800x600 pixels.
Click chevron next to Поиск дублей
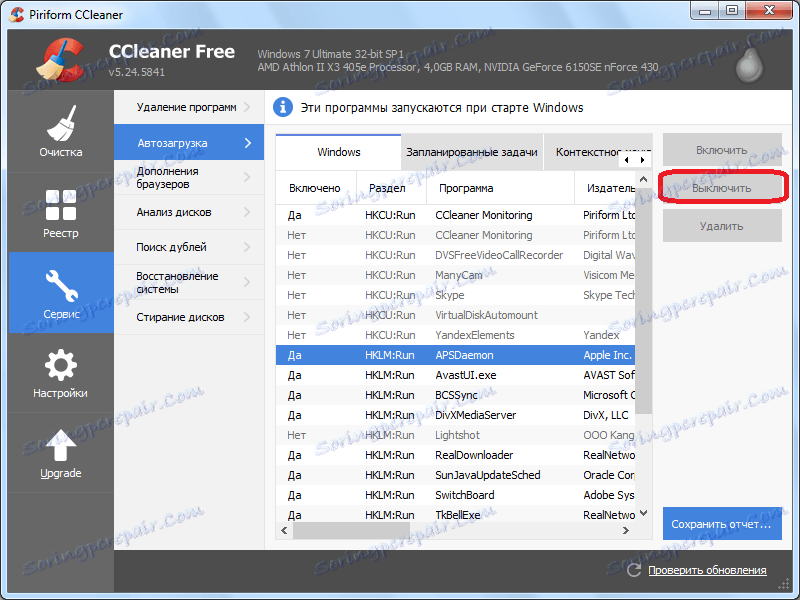click(x=247, y=247)
